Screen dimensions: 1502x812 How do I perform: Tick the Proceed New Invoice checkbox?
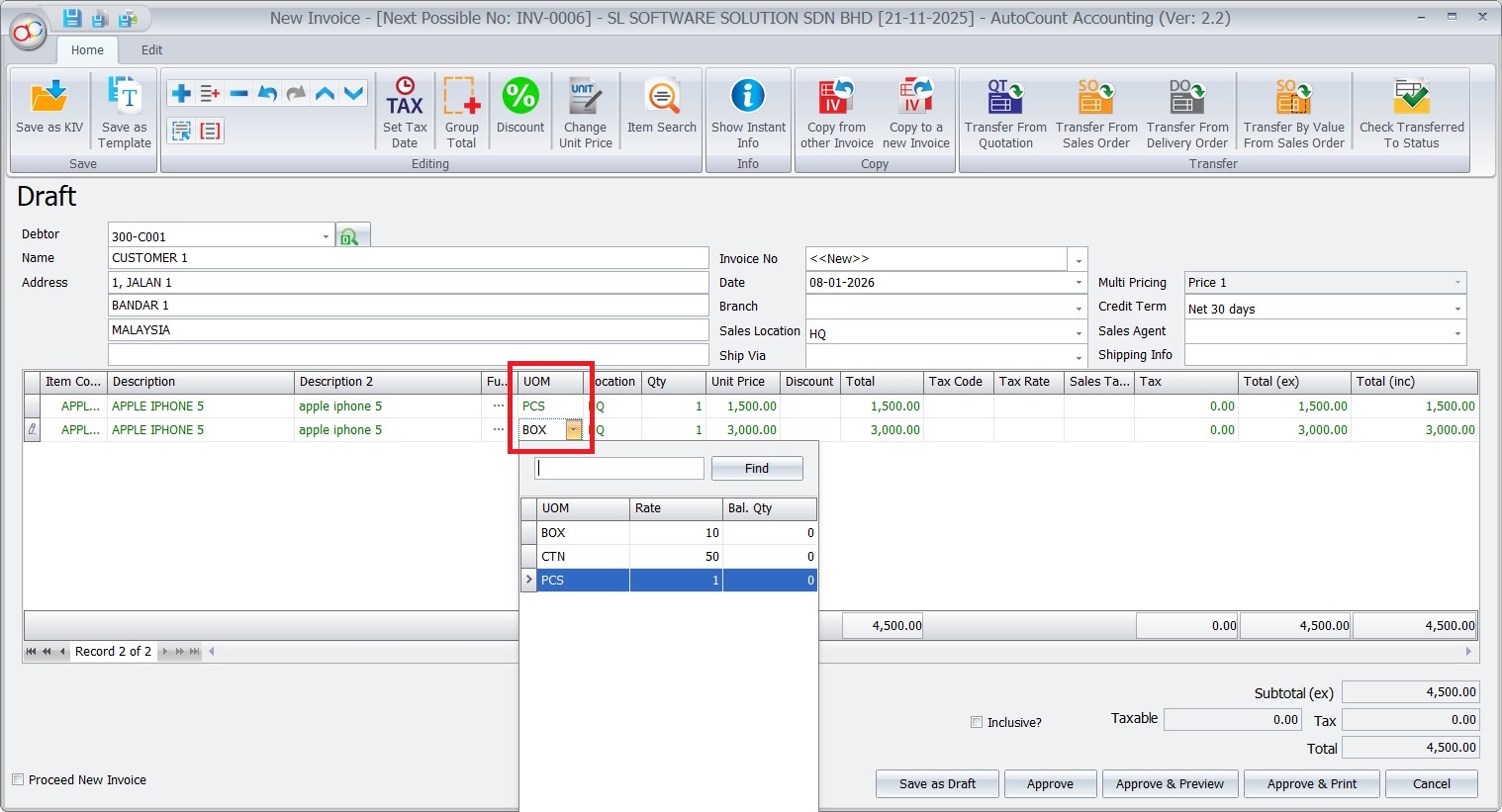click(x=18, y=779)
